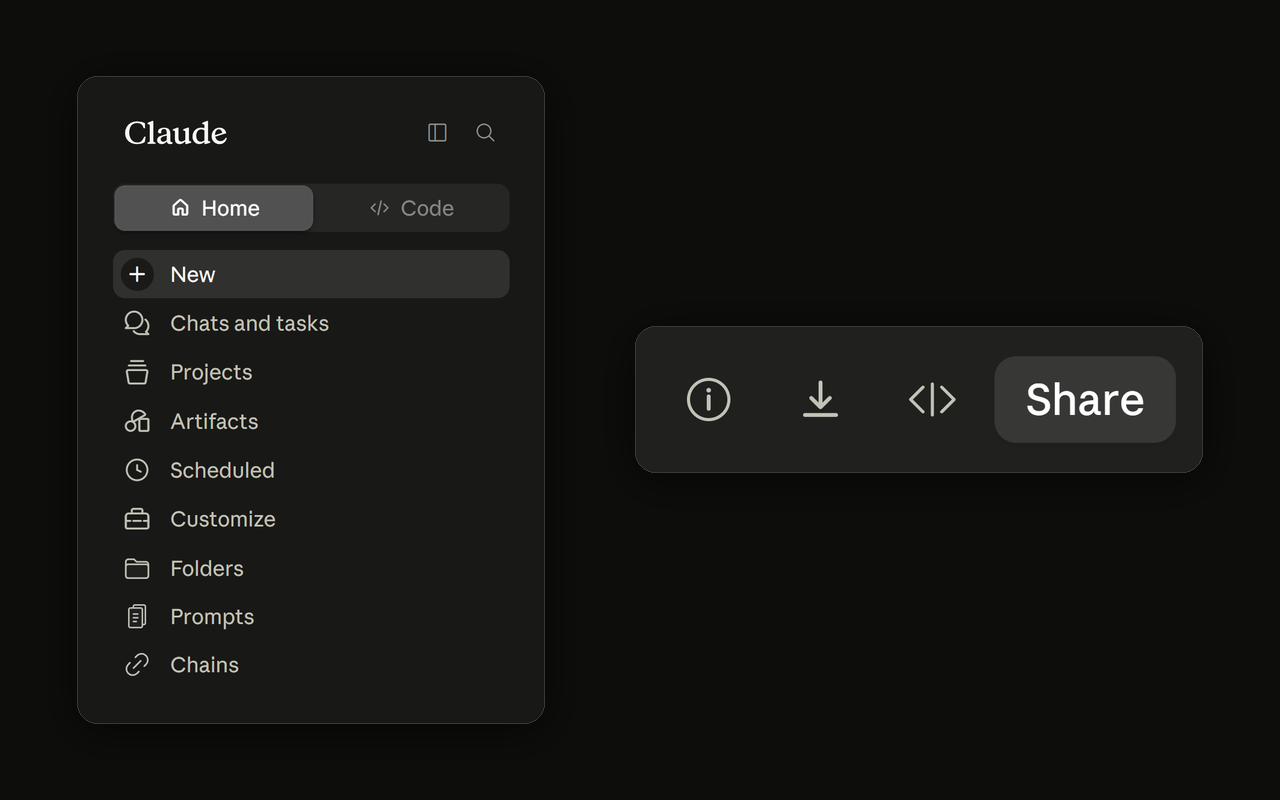1280x800 pixels.
Task: Click the Customize briefcase icon
Action: click(137, 519)
